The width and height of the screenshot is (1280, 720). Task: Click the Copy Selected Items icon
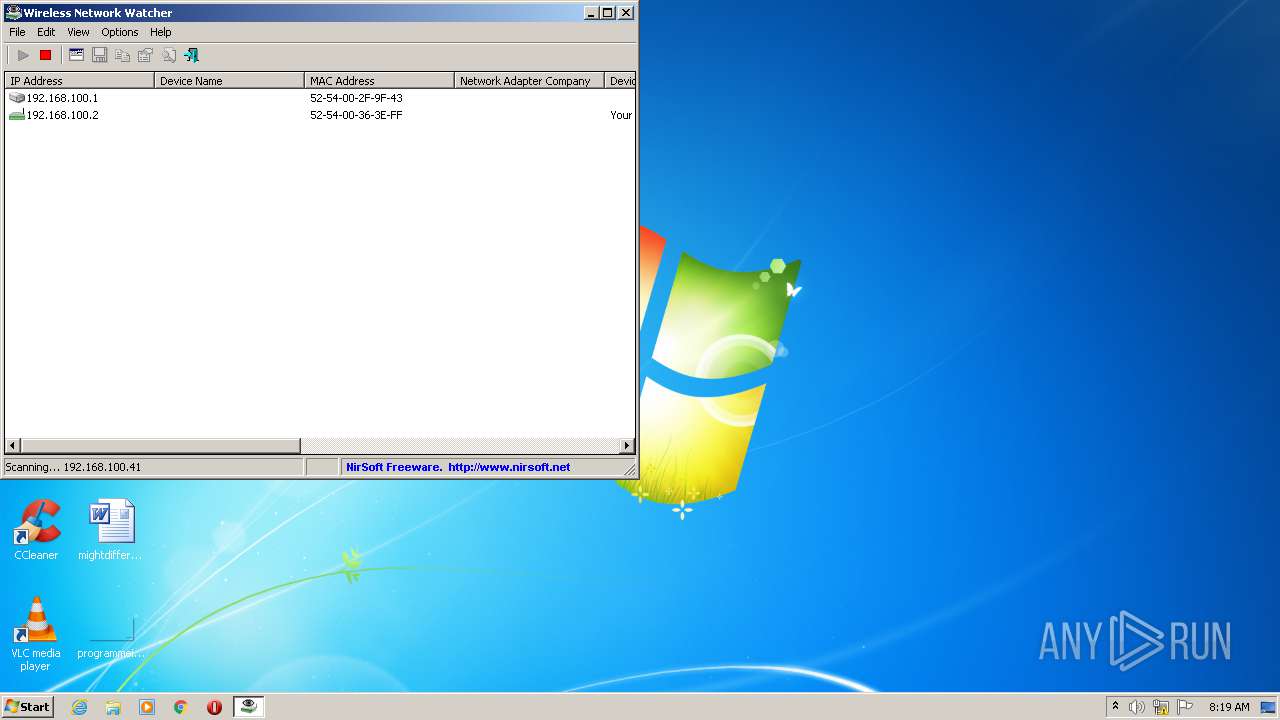[122, 55]
